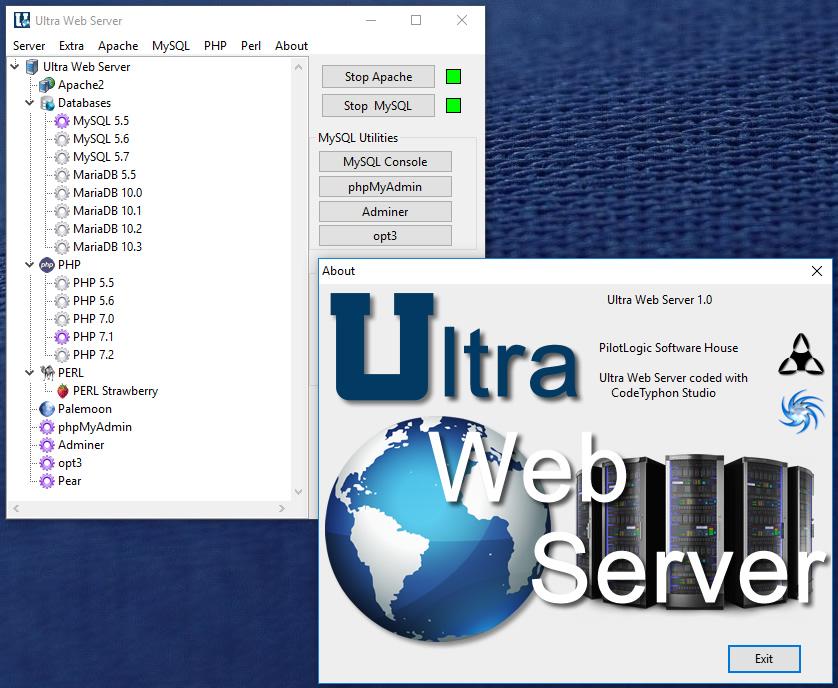This screenshot has height=688, width=838.
Task: Click the gear icon beside PHP 5.5
Action: point(62,283)
